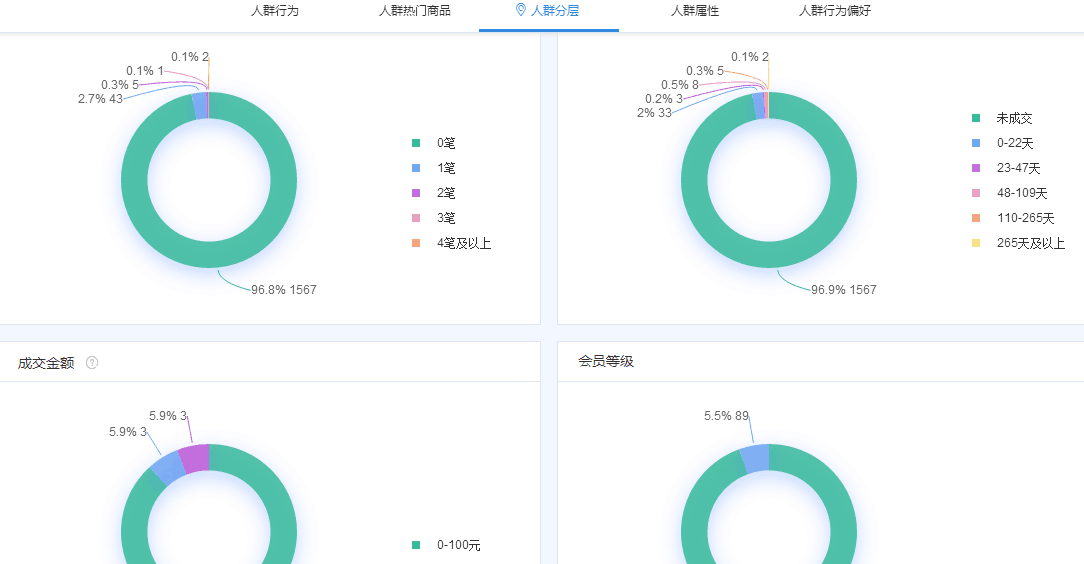Image resolution: width=1084 pixels, height=564 pixels.
Task: Toggle the 23-47天 legend entry
Action: tap(1006, 168)
